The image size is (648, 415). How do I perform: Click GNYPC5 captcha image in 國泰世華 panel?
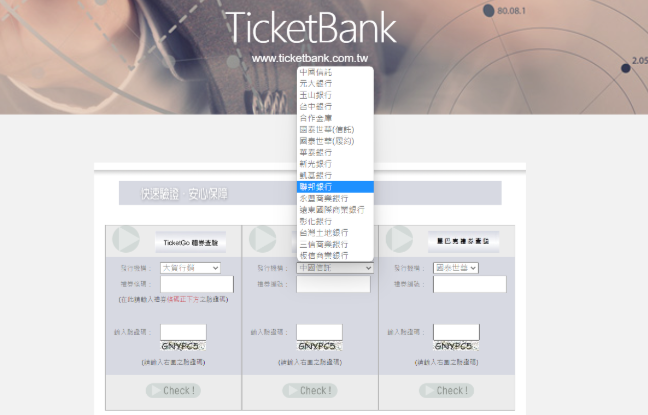point(456,346)
